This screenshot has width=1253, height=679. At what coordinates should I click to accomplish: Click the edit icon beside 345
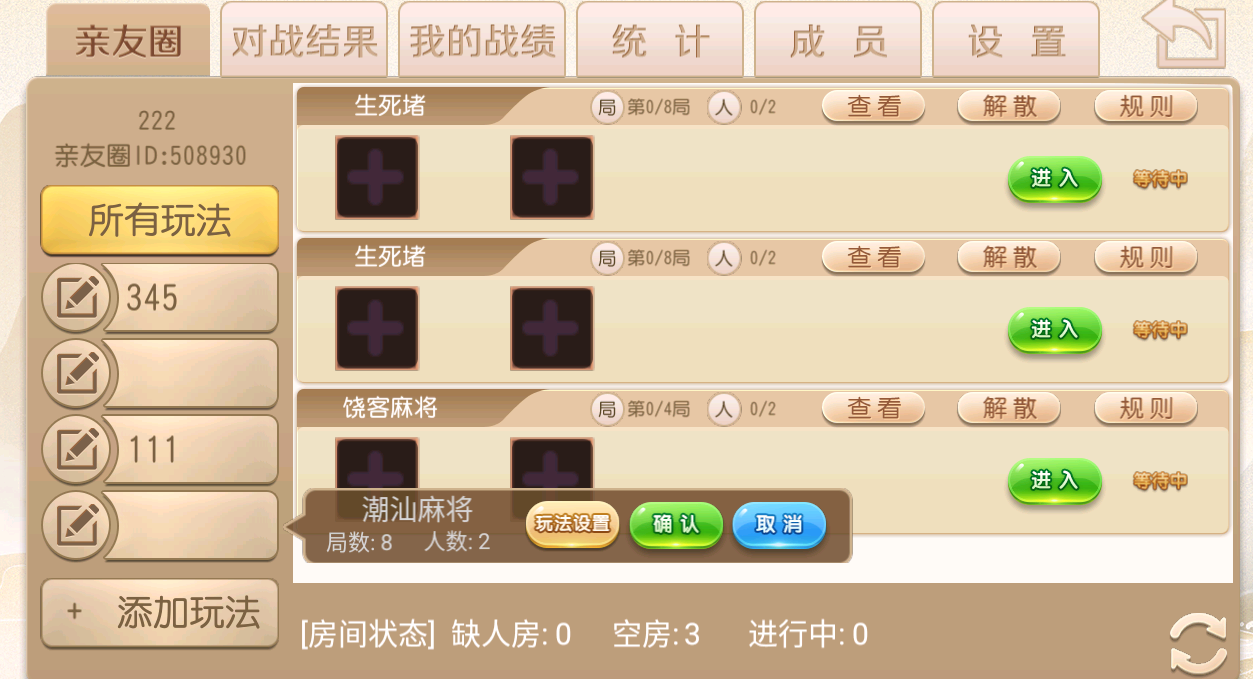(x=79, y=297)
